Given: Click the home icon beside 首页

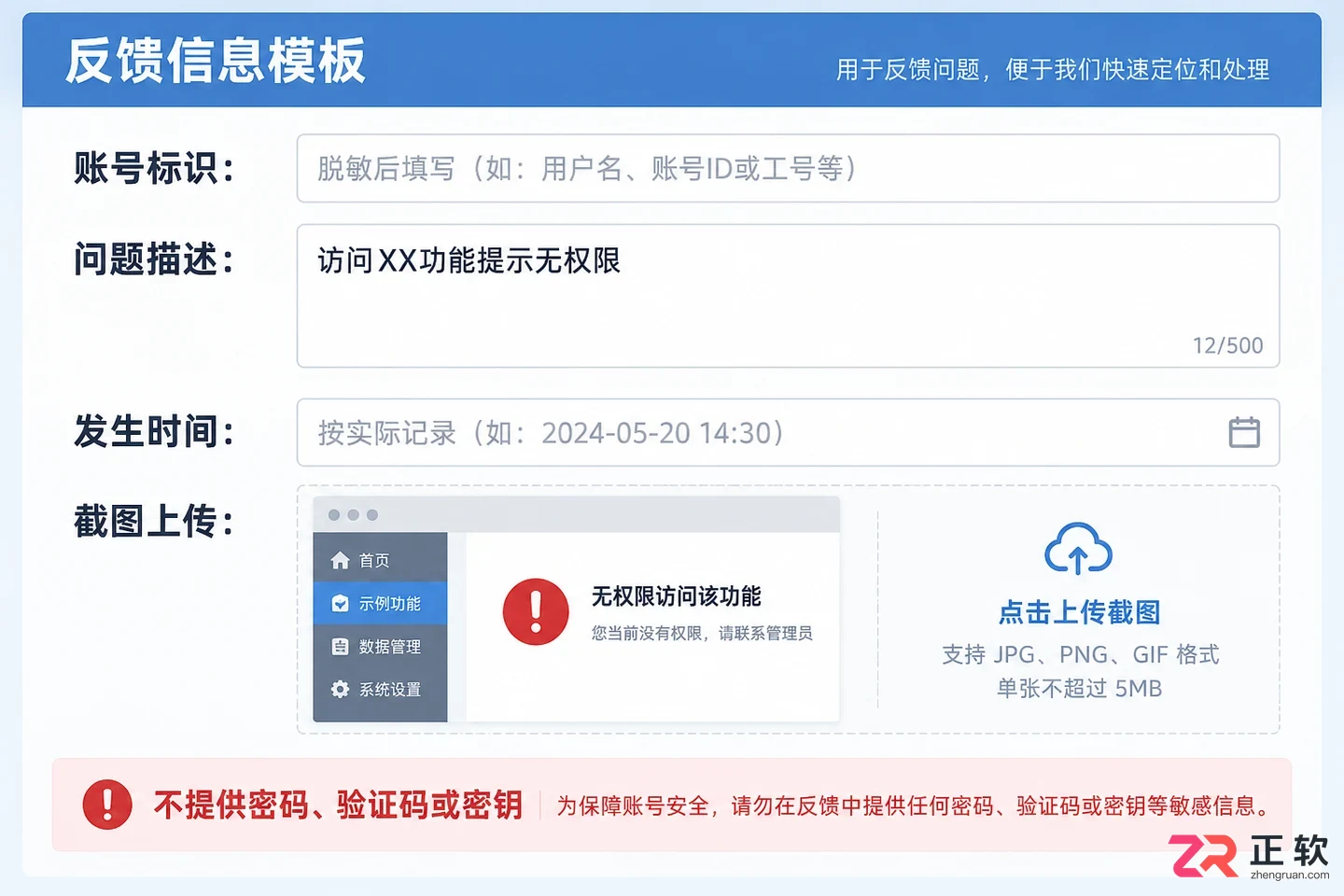Looking at the screenshot, I should pos(340,560).
